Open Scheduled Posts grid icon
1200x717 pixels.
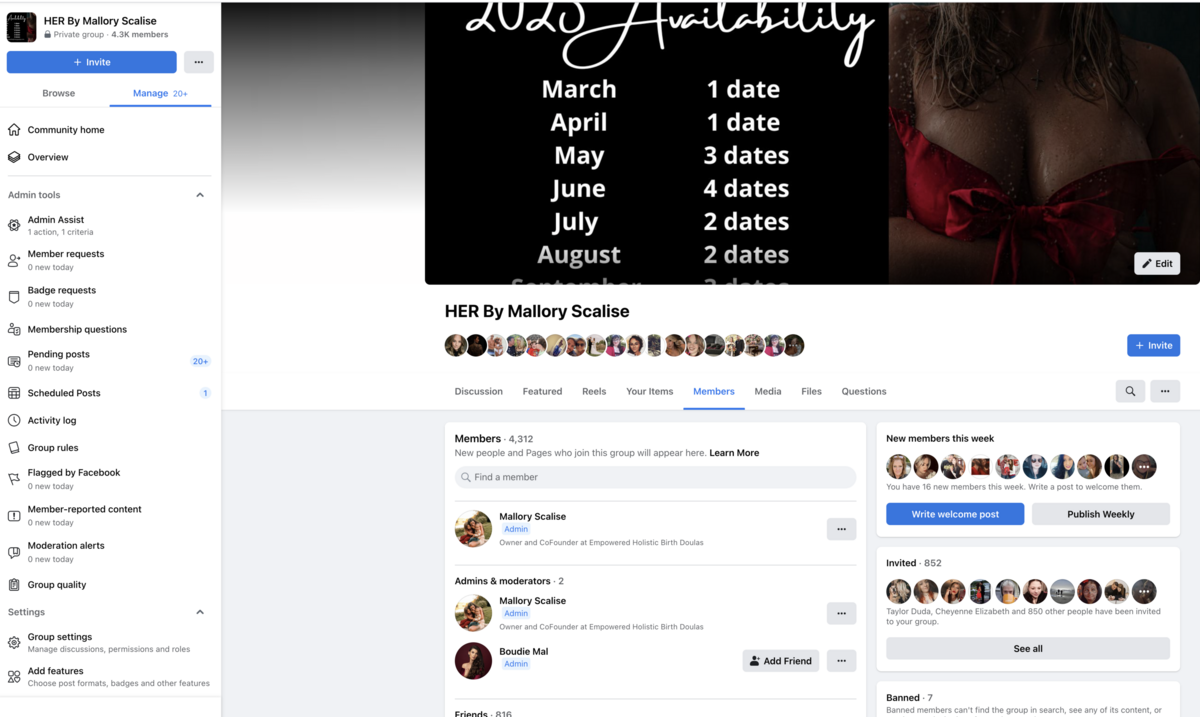point(14,393)
